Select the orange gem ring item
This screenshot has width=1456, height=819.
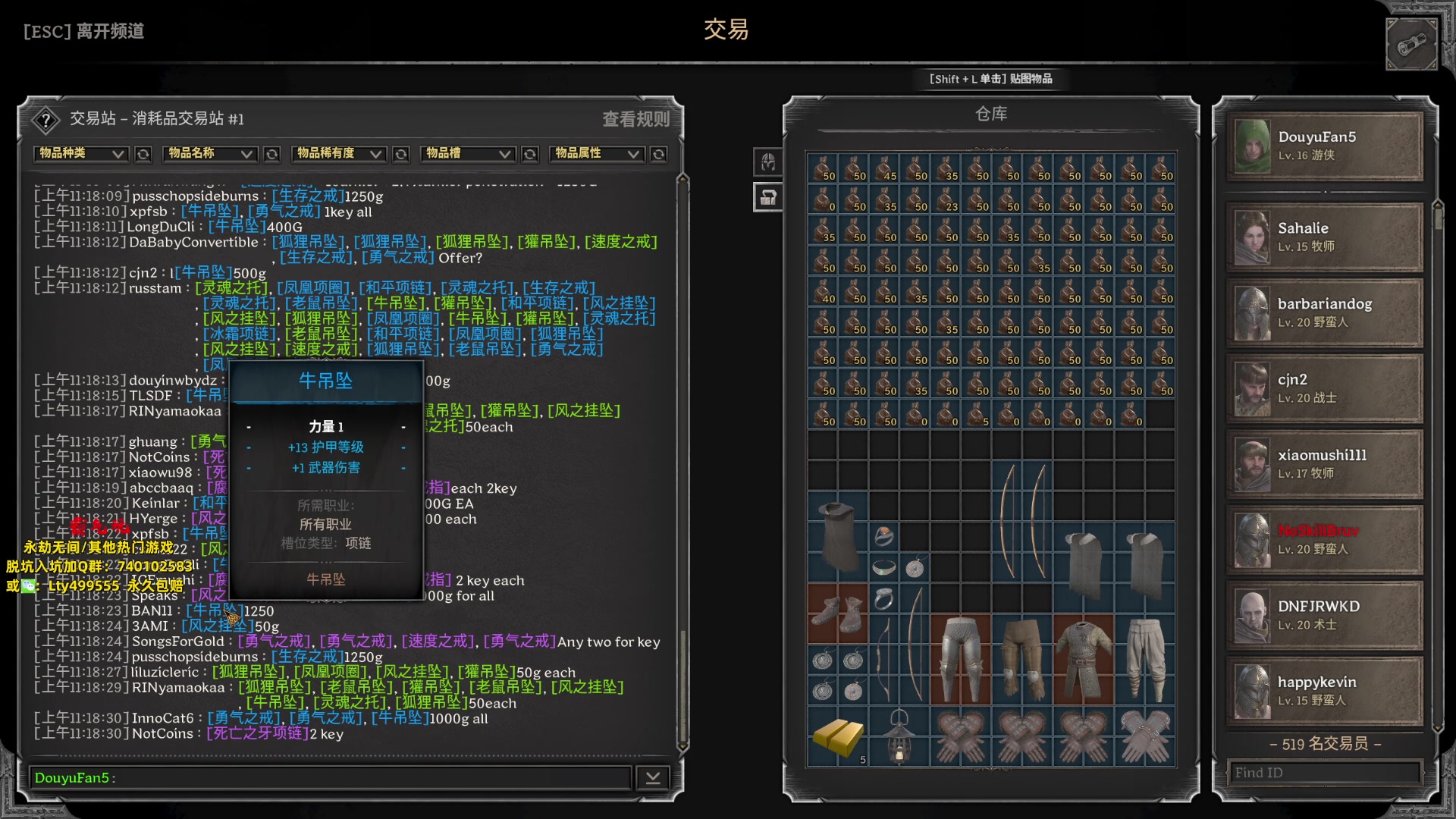pos(883,536)
